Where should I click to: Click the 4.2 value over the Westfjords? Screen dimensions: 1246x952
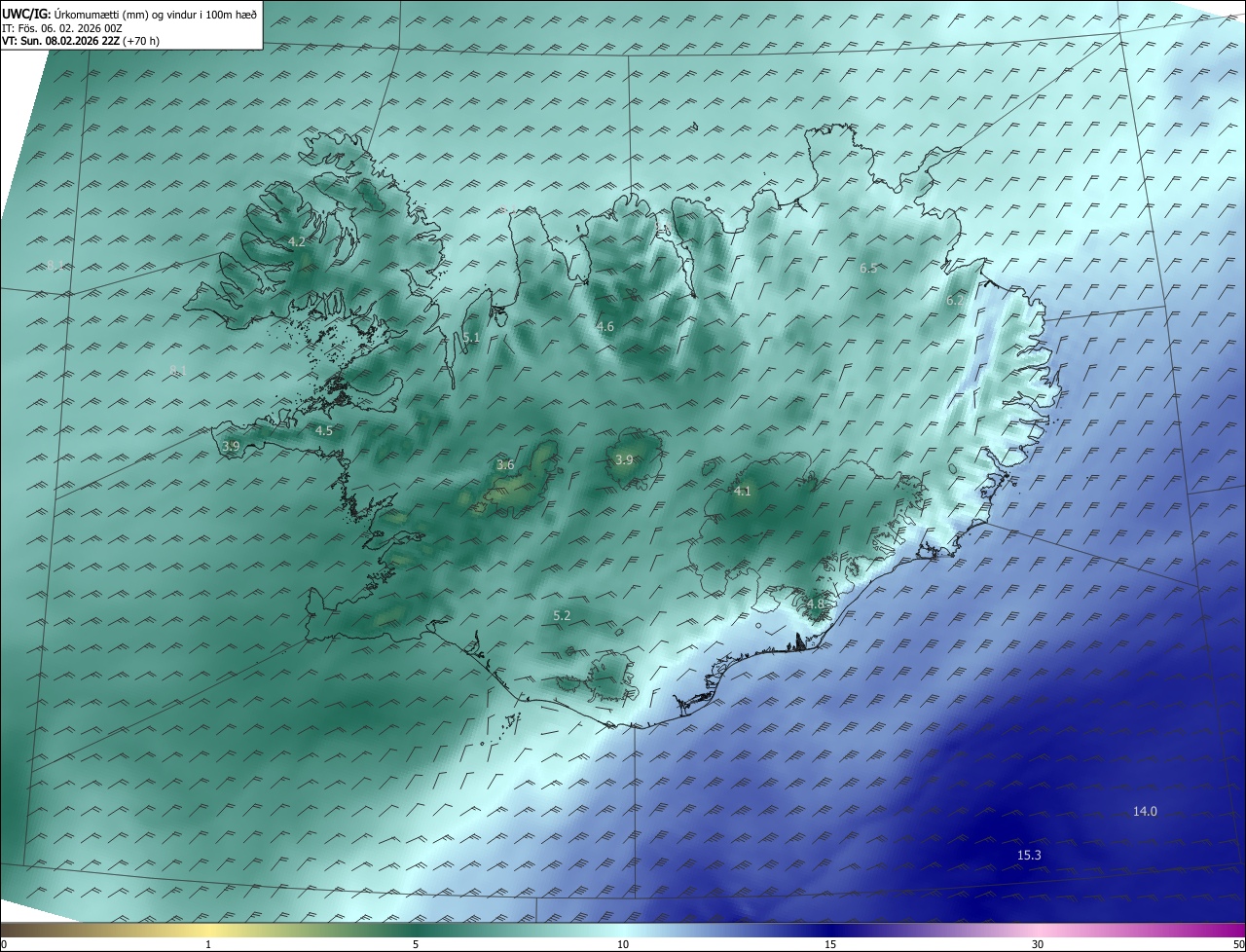click(296, 241)
